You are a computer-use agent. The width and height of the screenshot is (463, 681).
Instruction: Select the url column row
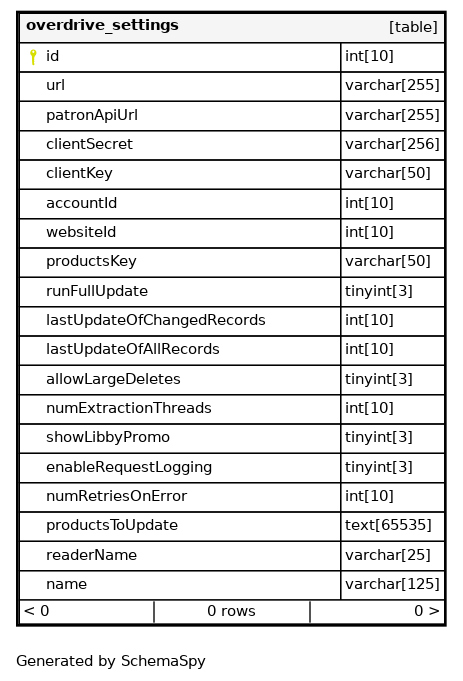pyautogui.click(x=232, y=86)
